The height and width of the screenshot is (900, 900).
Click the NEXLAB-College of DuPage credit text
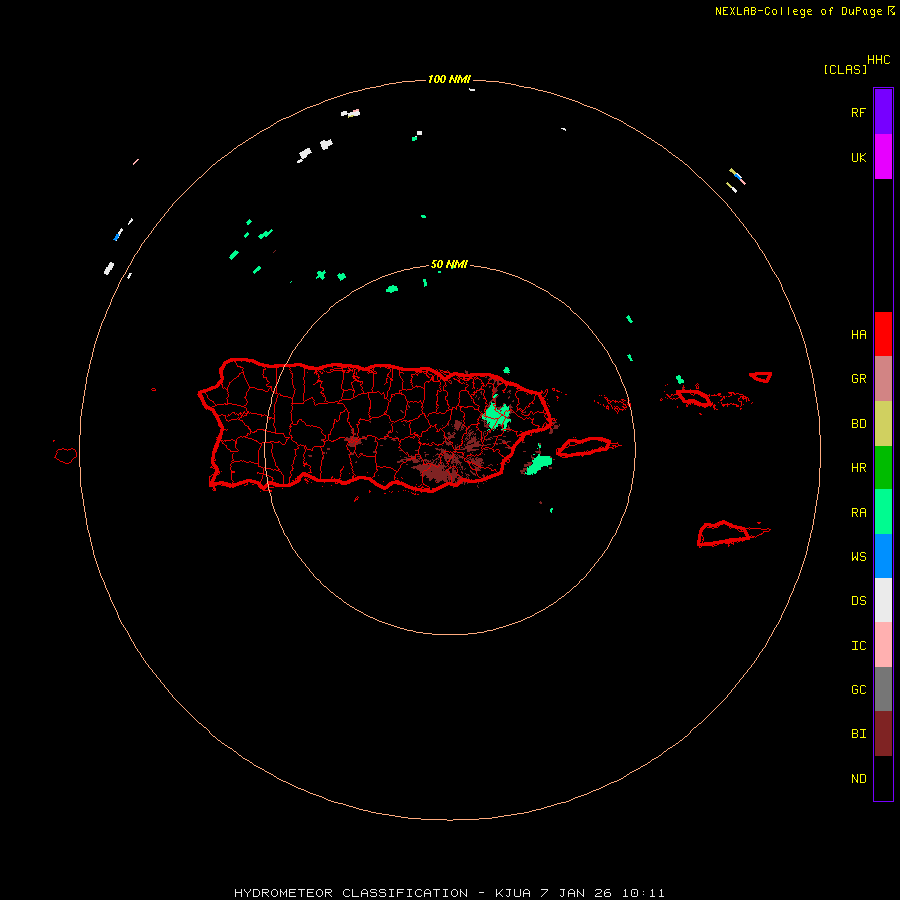point(798,11)
